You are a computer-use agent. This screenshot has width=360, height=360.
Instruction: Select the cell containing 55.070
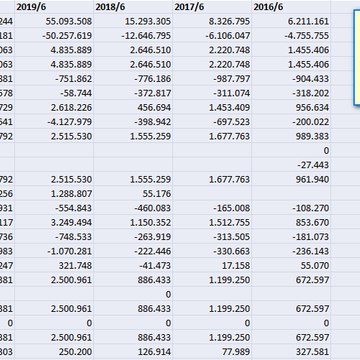[x=291, y=265]
